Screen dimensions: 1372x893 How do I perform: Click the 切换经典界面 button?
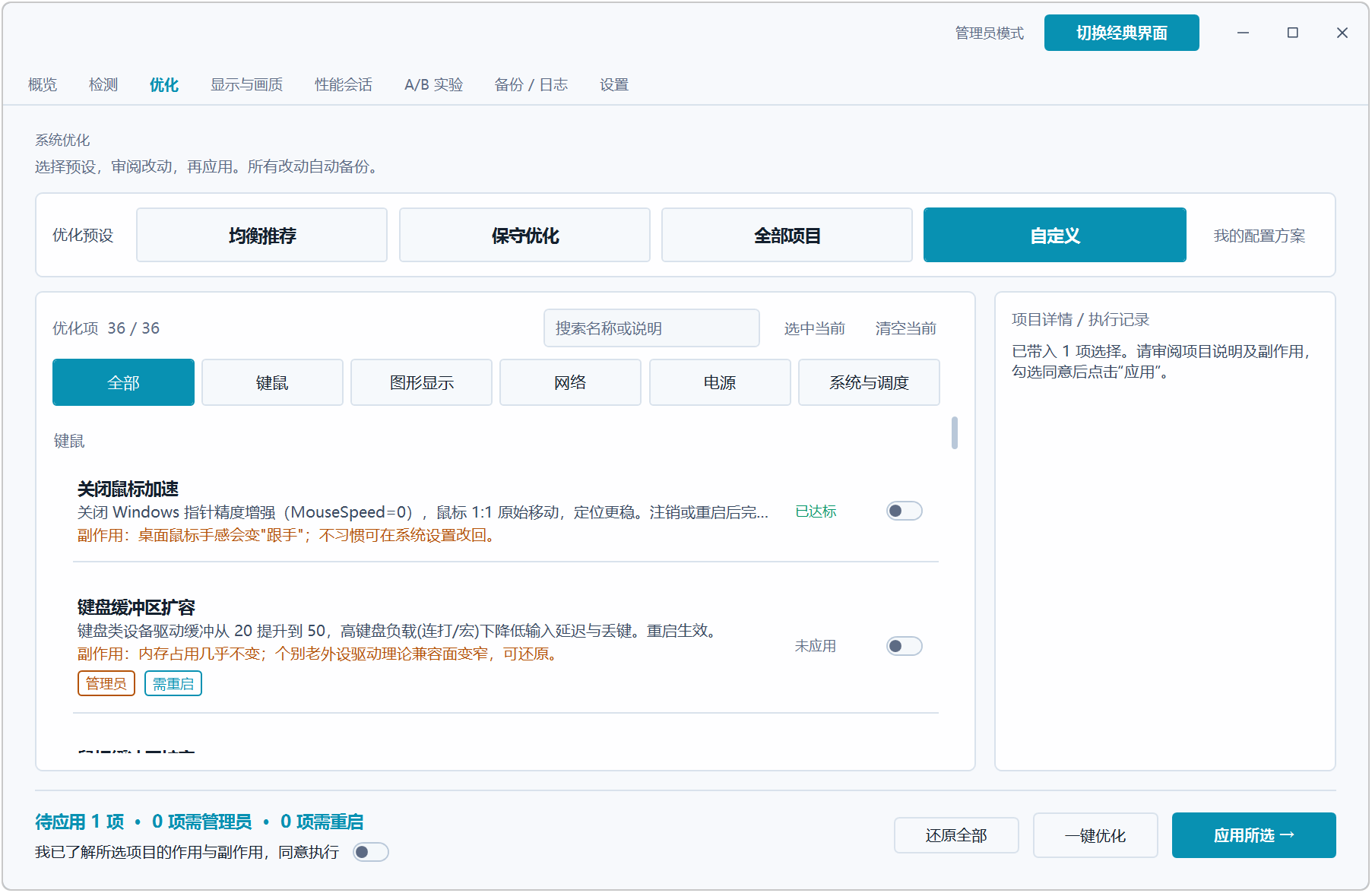tap(1121, 33)
